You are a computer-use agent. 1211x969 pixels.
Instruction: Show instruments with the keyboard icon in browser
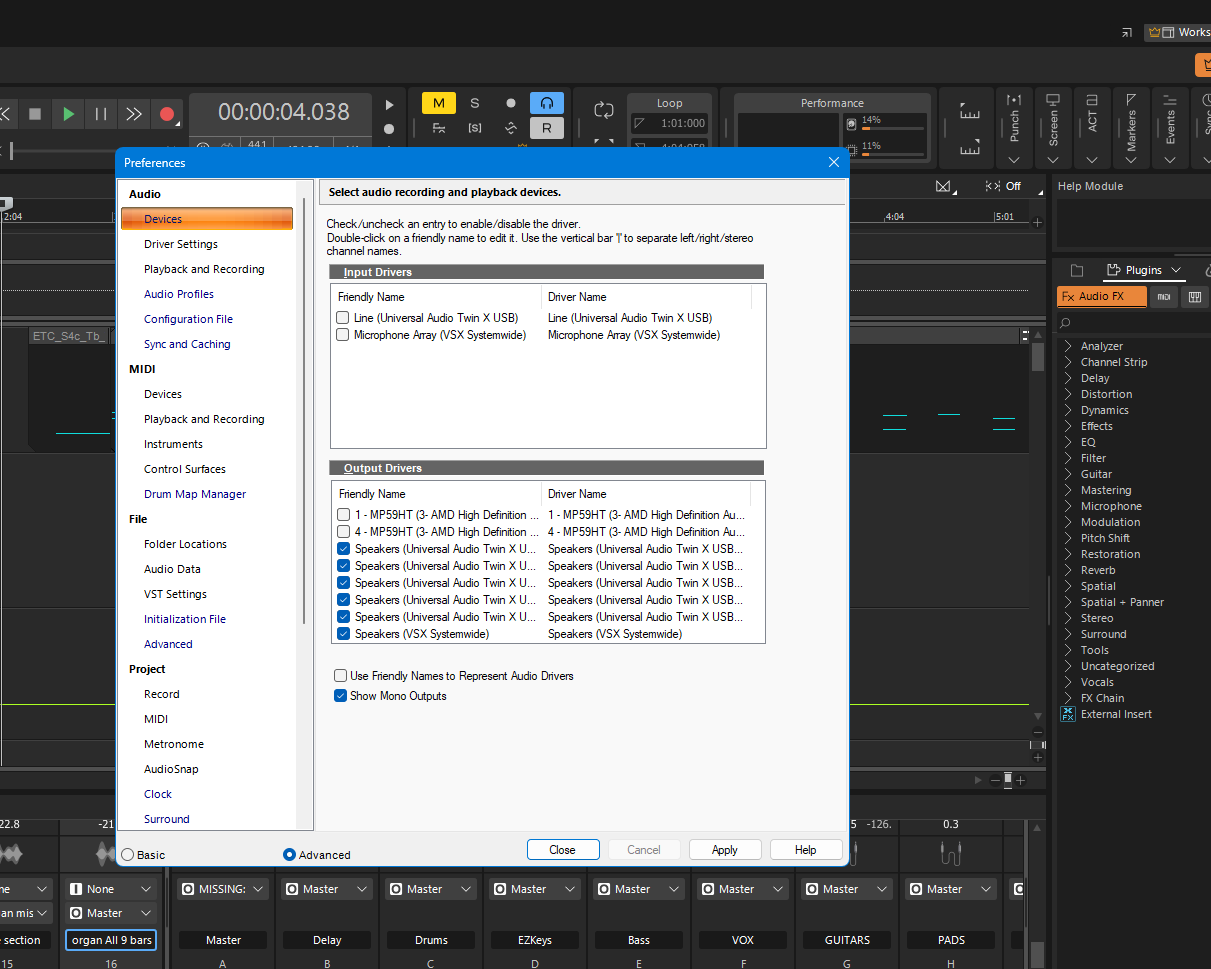(1194, 297)
